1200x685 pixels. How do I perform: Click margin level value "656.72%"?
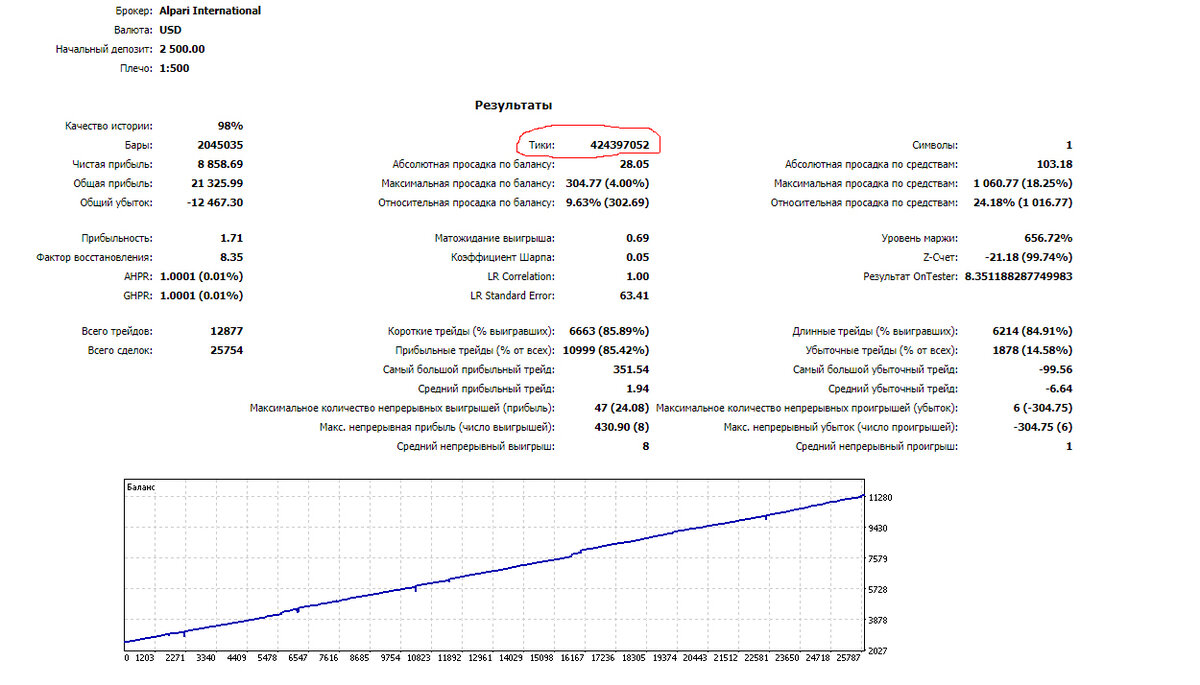tap(1048, 238)
